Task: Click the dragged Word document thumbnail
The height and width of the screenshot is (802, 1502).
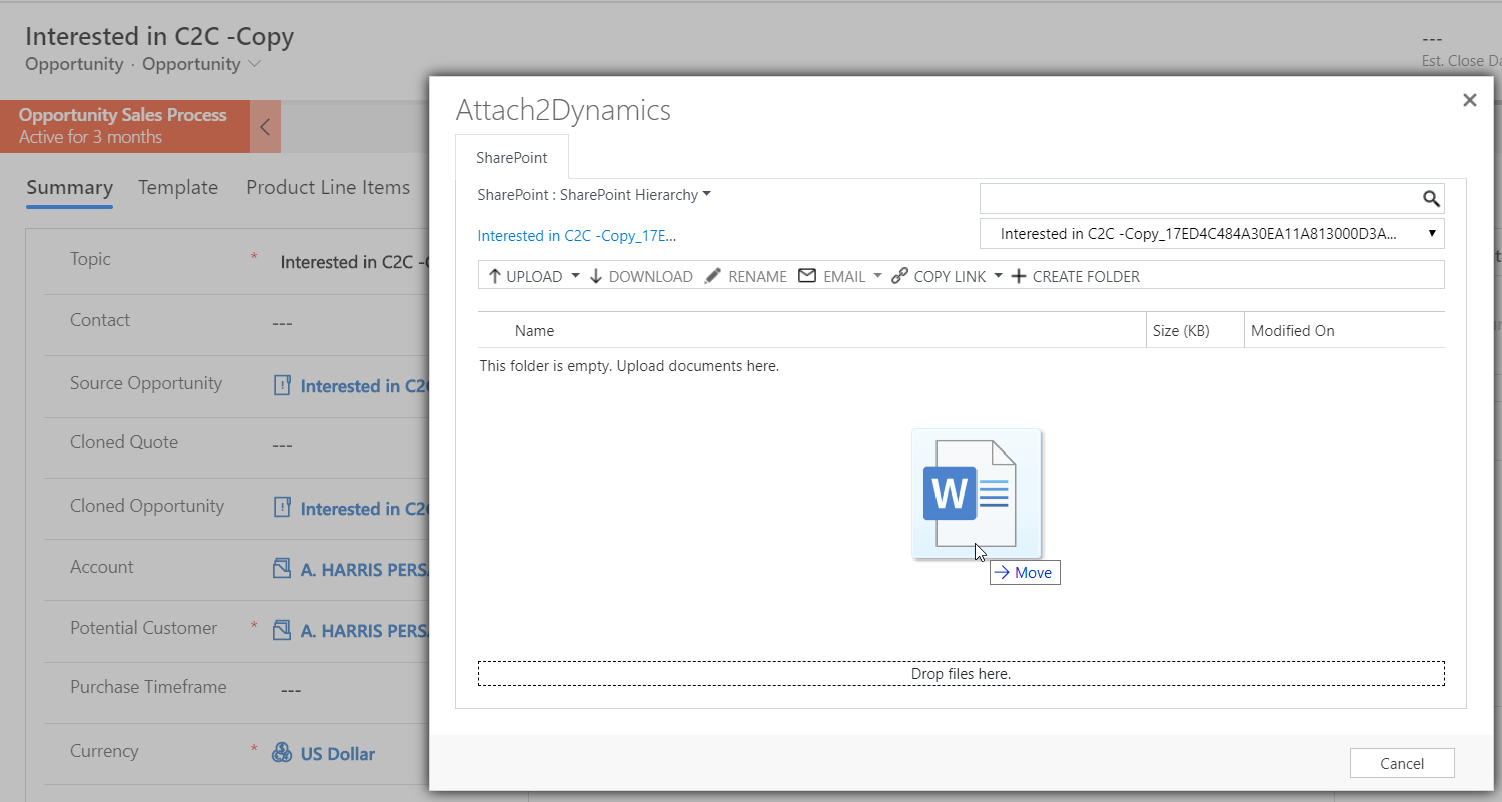Action: [976, 494]
